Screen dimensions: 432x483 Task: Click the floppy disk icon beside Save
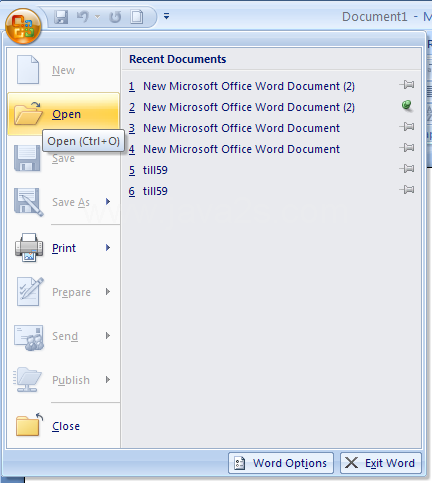pyautogui.click(x=27, y=158)
